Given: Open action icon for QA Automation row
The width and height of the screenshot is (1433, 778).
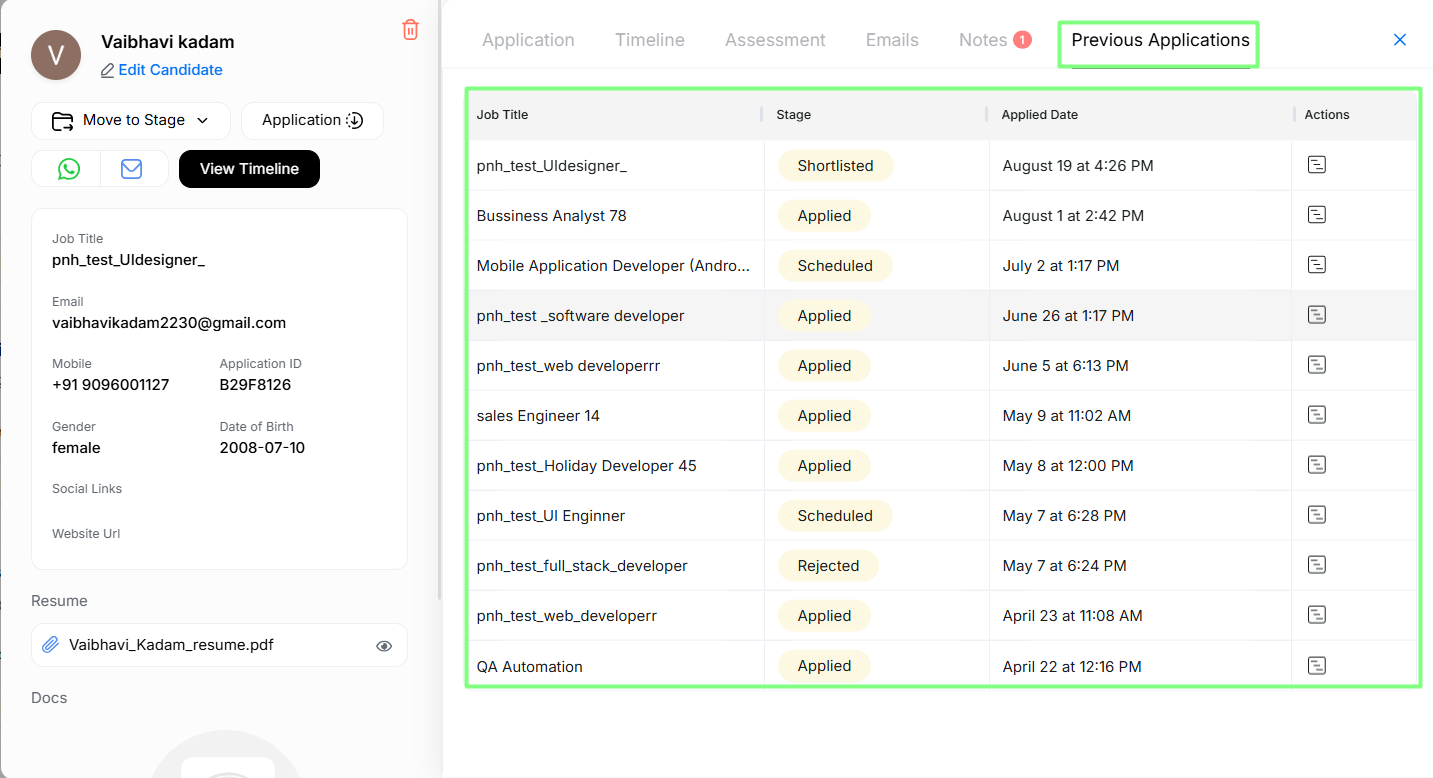Looking at the screenshot, I should click(1317, 665).
